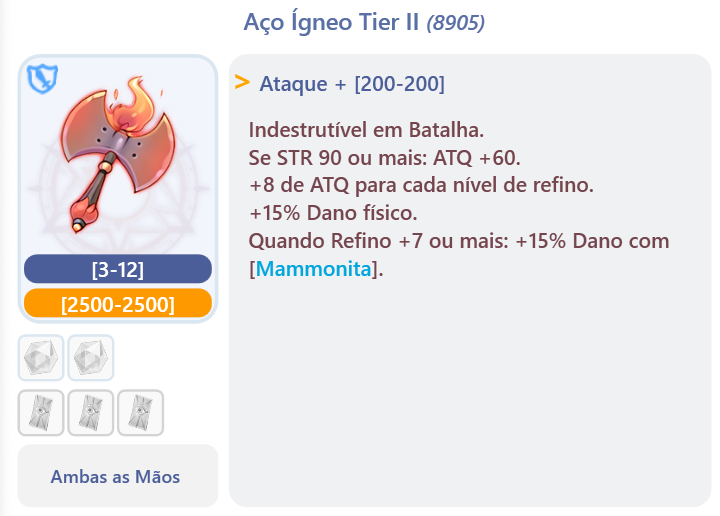
Task: Click the +8 de ATQ refine line
Action: pyautogui.click(x=421, y=185)
